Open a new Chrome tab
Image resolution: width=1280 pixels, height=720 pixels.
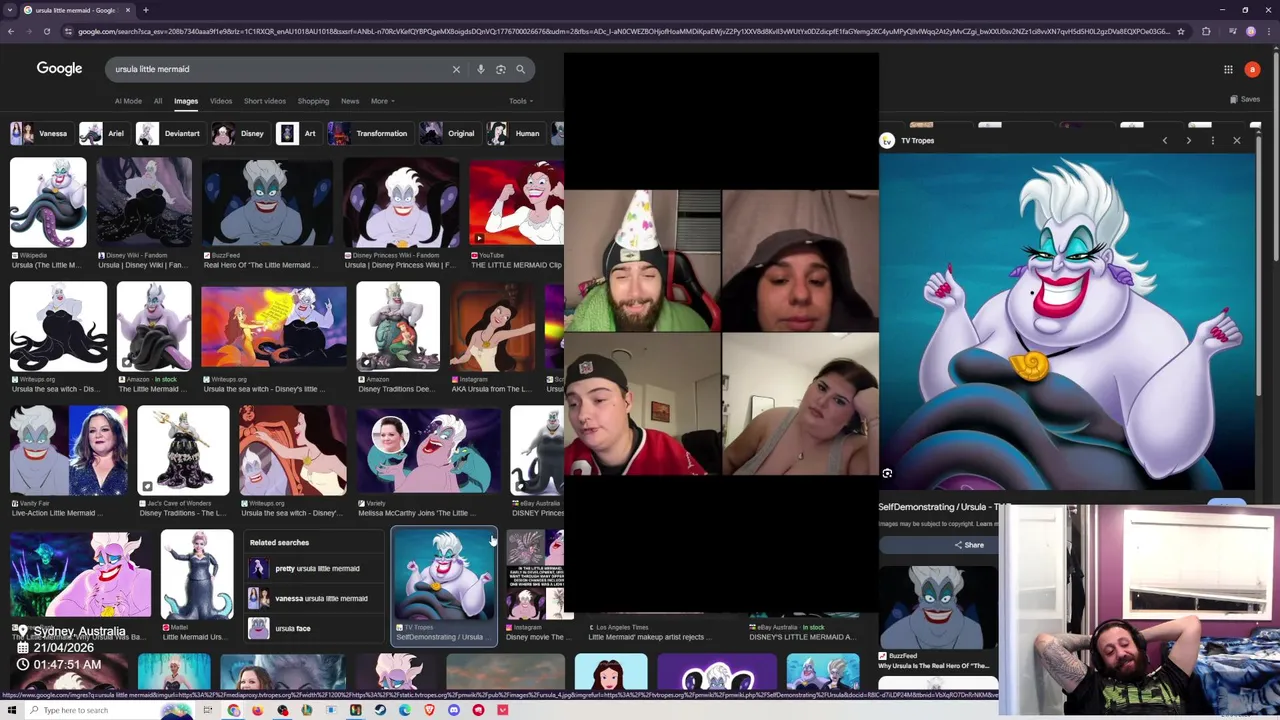click(145, 10)
